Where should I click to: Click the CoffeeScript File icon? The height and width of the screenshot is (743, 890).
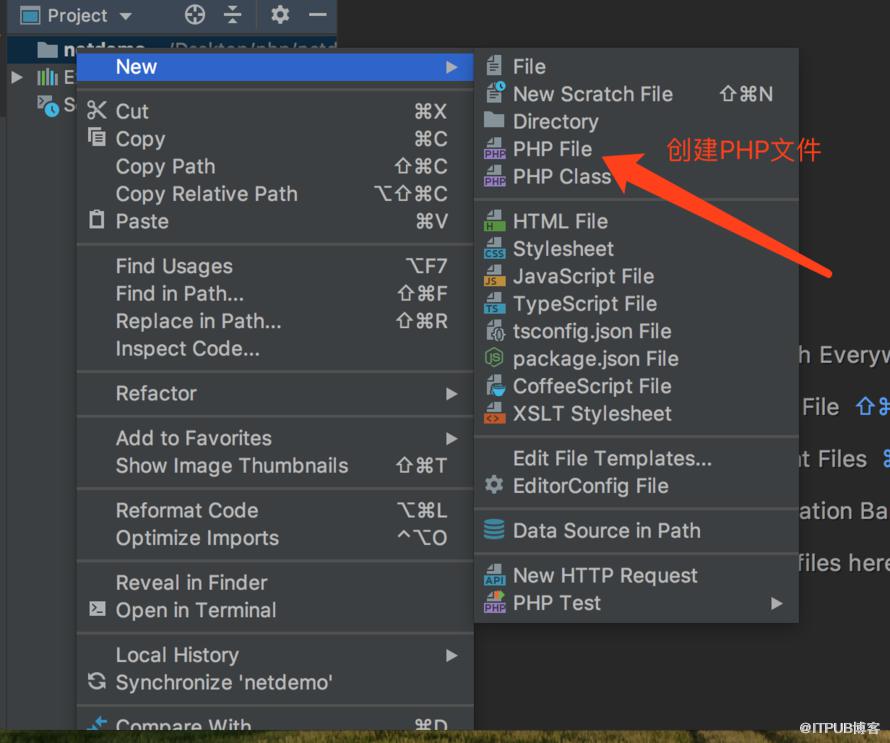pyautogui.click(x=494, y=386)
